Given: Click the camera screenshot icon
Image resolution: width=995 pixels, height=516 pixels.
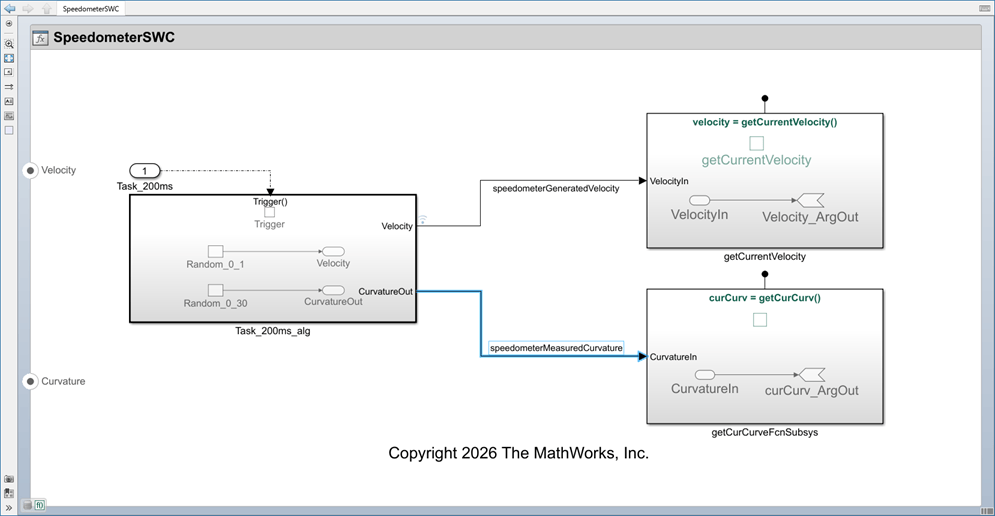Looking at the screenshot, I should (9, 479).
